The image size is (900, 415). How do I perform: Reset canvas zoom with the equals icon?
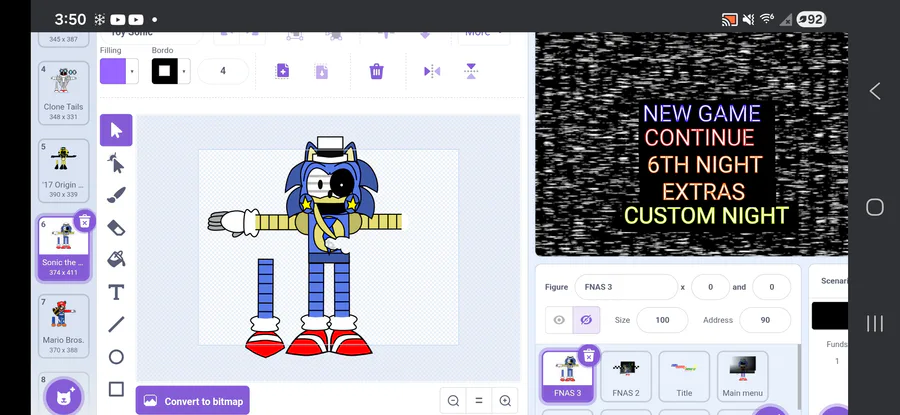[x=479, y=401]
